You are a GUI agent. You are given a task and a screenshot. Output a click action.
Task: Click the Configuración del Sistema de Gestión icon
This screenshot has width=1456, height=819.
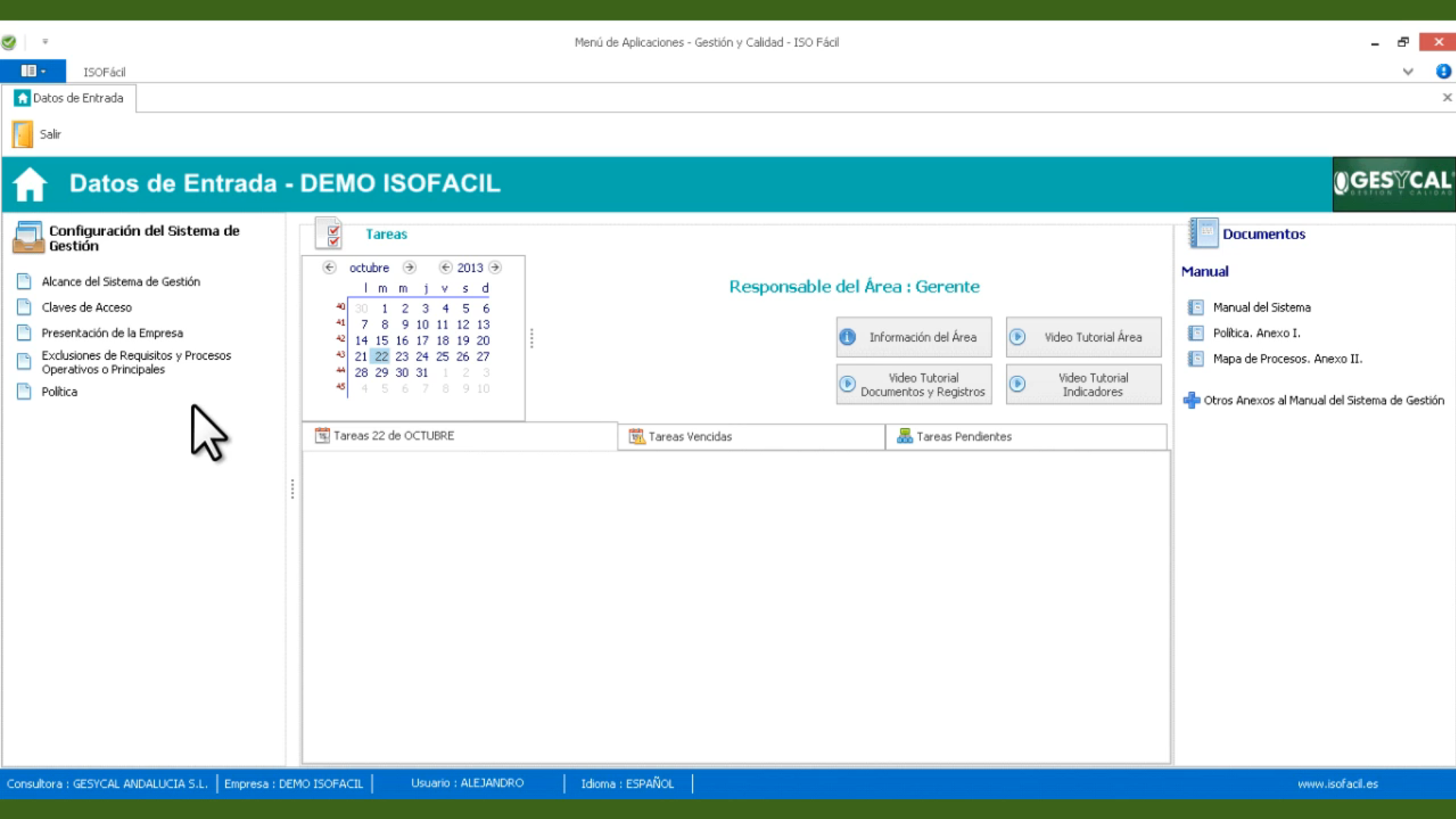pos(28,237)
